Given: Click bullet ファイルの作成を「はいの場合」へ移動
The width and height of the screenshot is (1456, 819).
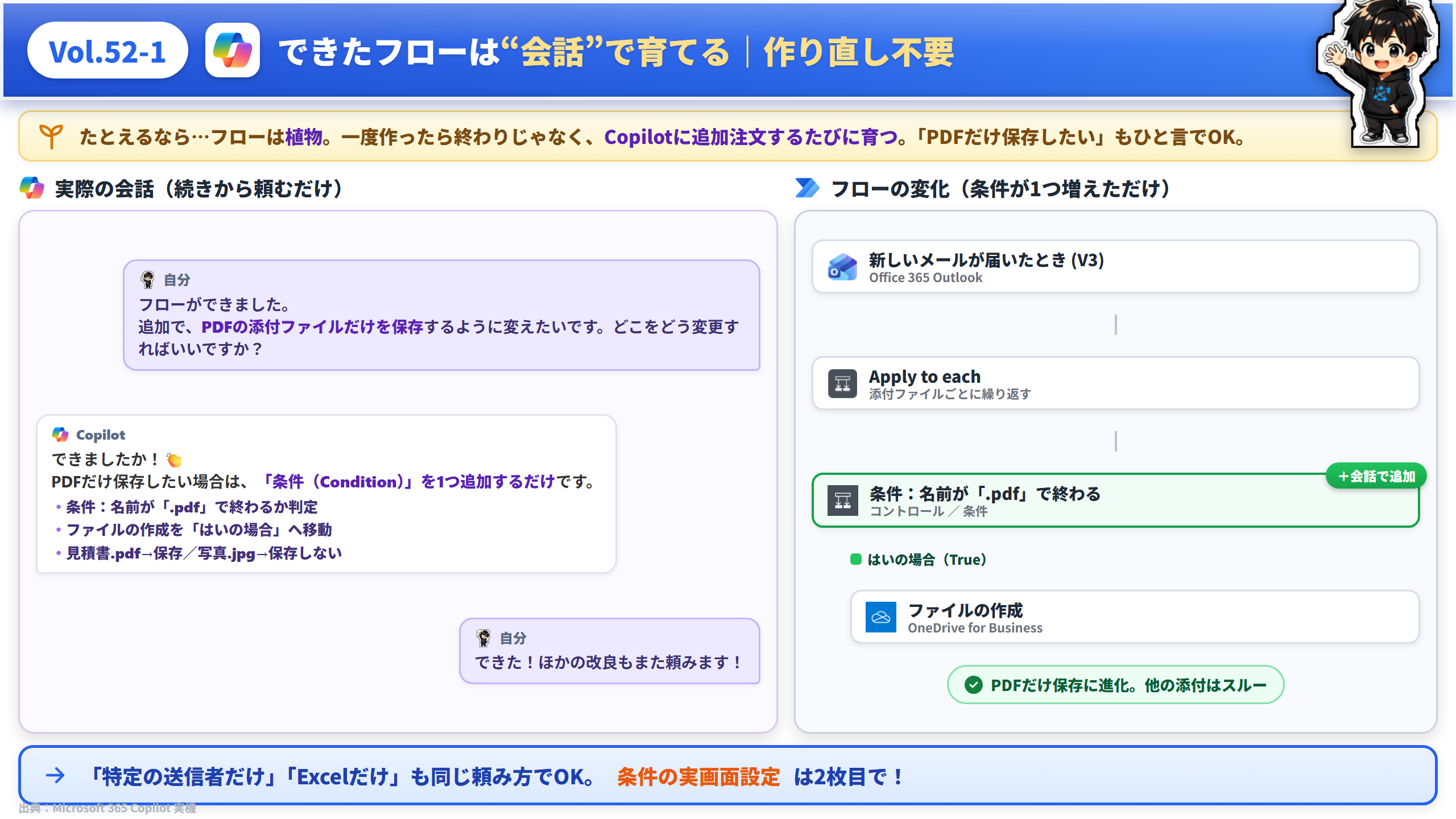Looking at the screenshot, I should click(x=199, y=530).
